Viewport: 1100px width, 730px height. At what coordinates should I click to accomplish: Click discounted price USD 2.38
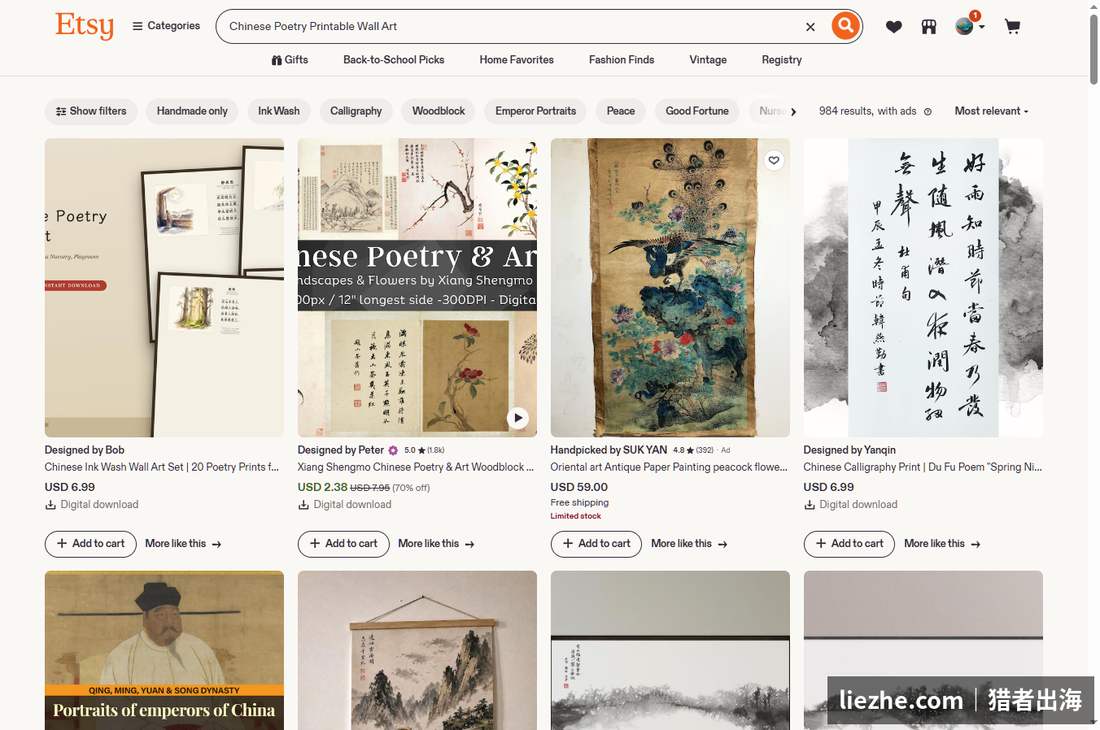322,487
